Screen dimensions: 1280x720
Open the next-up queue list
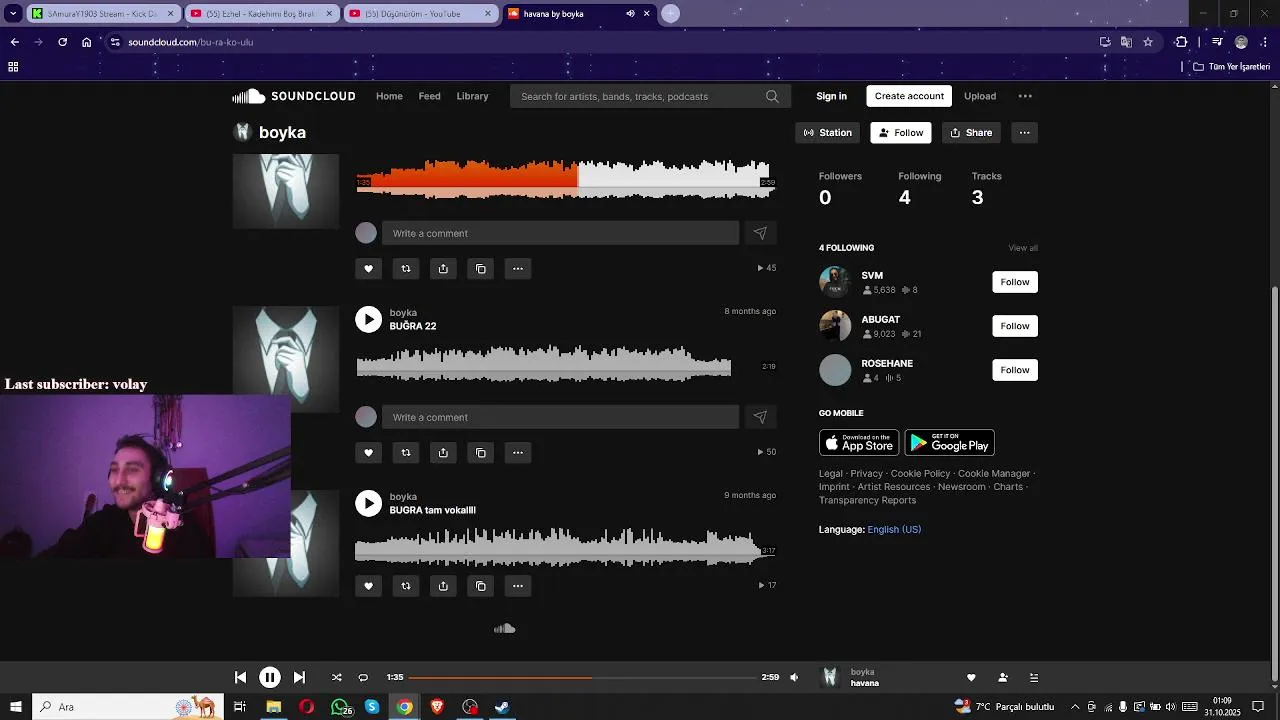[1034, 677]
